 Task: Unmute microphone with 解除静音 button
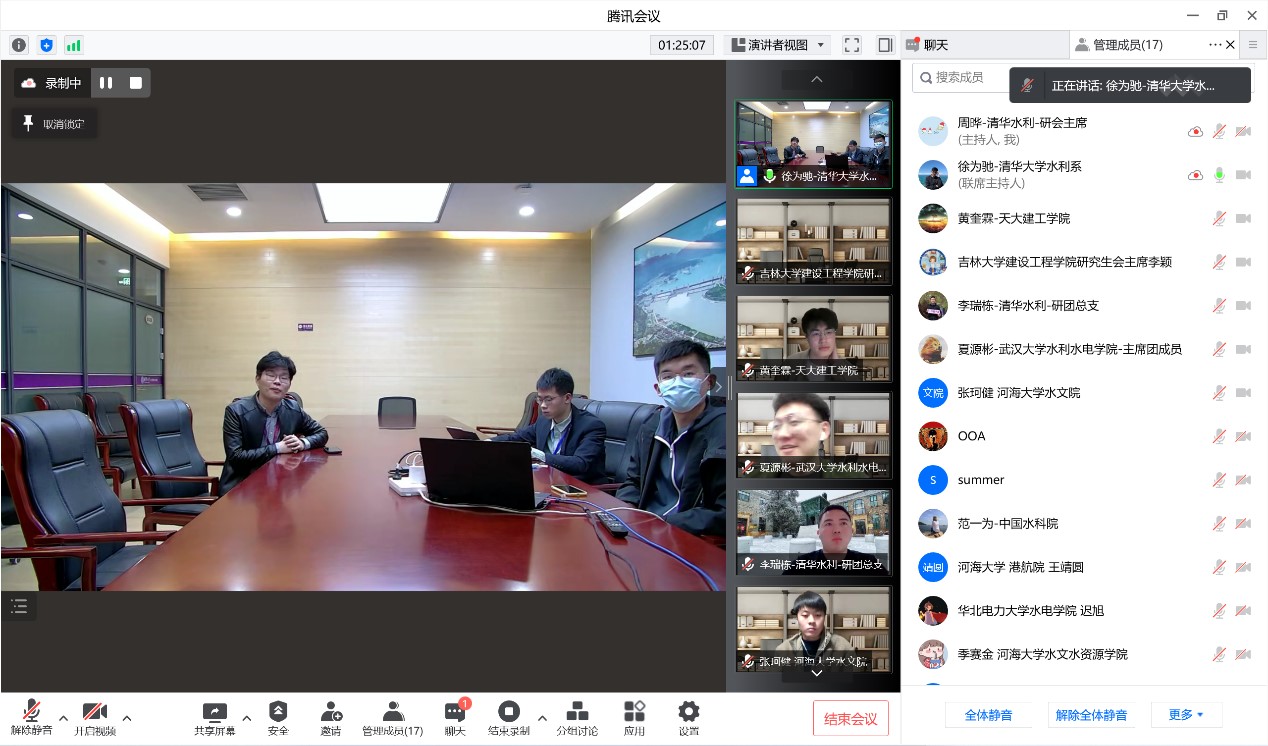click(31, 716)
